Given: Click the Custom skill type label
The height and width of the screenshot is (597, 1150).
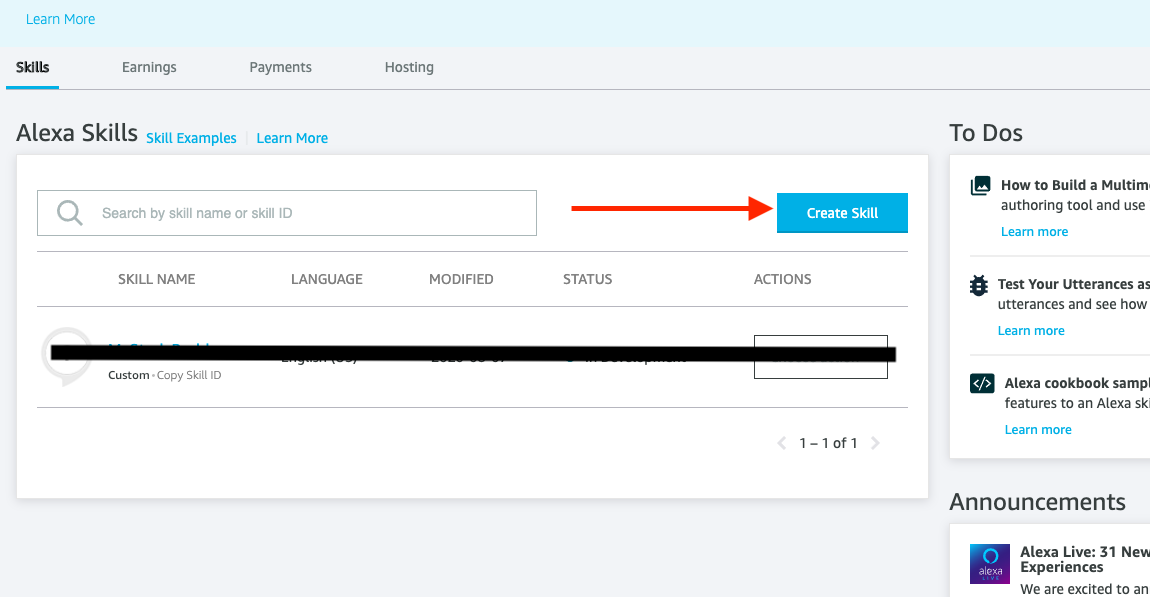Looking at the screenshot, I should click(x=128, y=375).
